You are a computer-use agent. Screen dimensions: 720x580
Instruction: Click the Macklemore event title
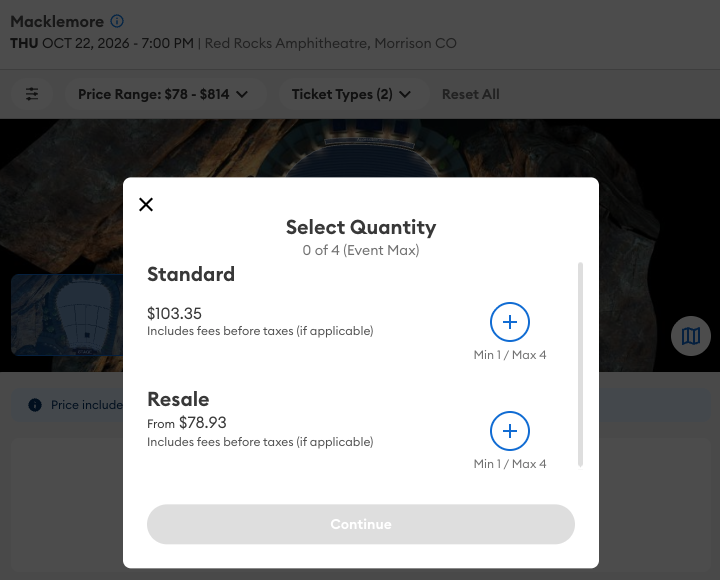pos(57,21)
